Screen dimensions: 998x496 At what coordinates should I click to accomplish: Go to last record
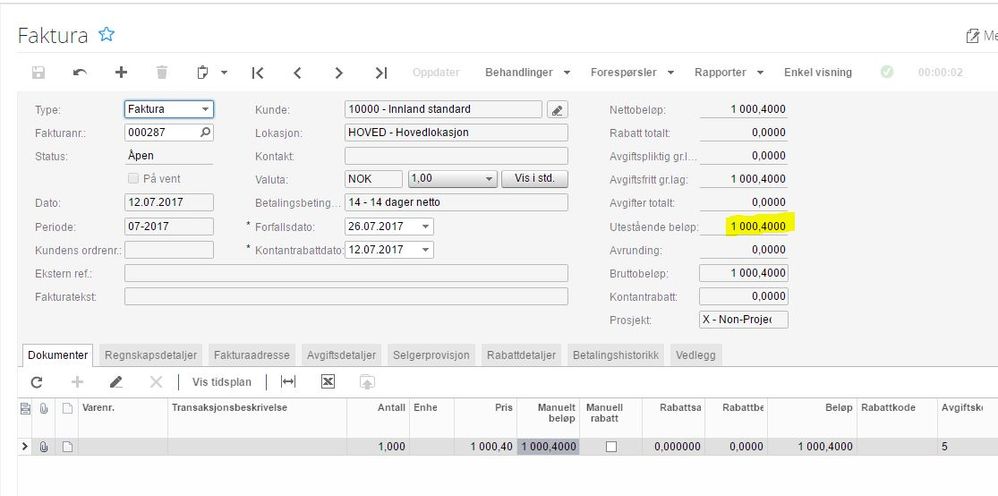pyautogui.click(x=381, y=73)
